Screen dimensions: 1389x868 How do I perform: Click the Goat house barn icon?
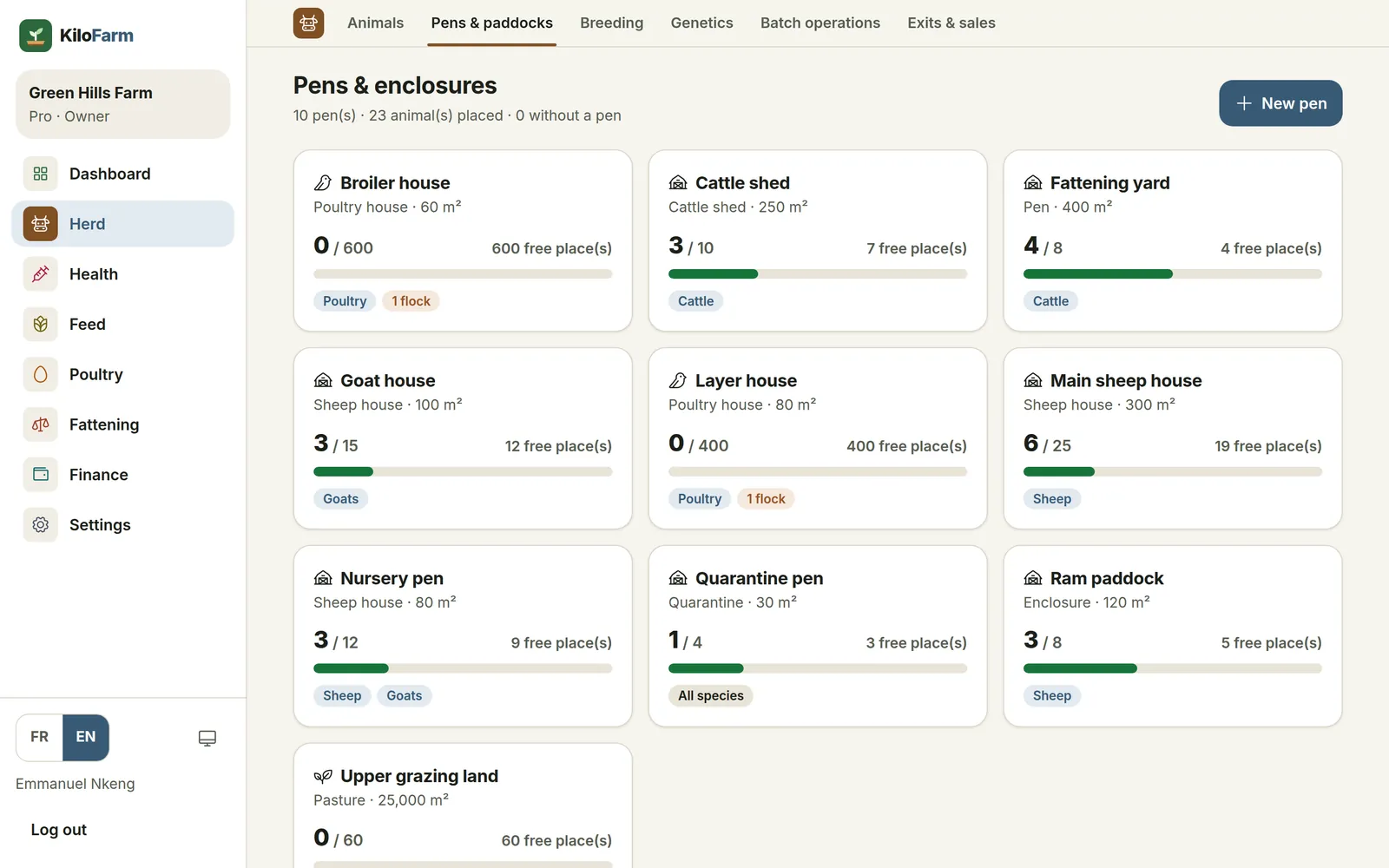[323, 381]
